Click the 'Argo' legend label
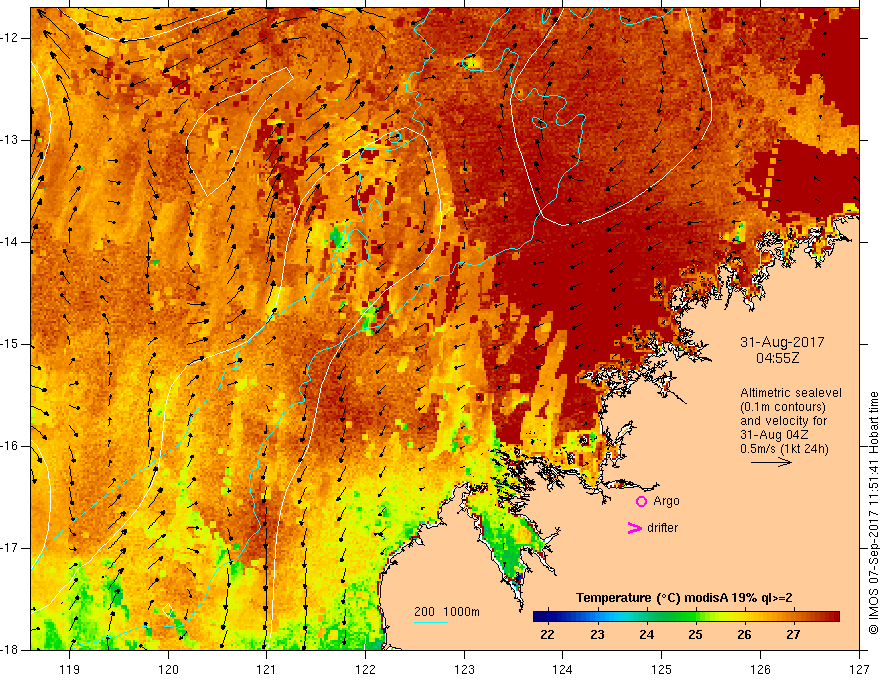 tap(666, 502)
